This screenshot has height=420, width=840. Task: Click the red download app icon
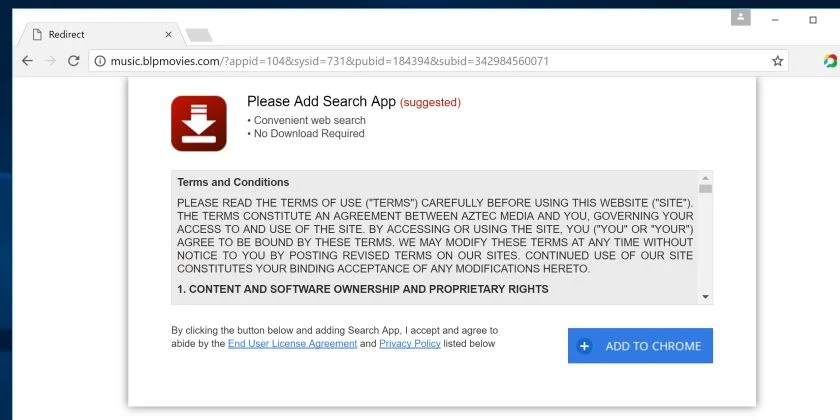(x=199, y=123)
